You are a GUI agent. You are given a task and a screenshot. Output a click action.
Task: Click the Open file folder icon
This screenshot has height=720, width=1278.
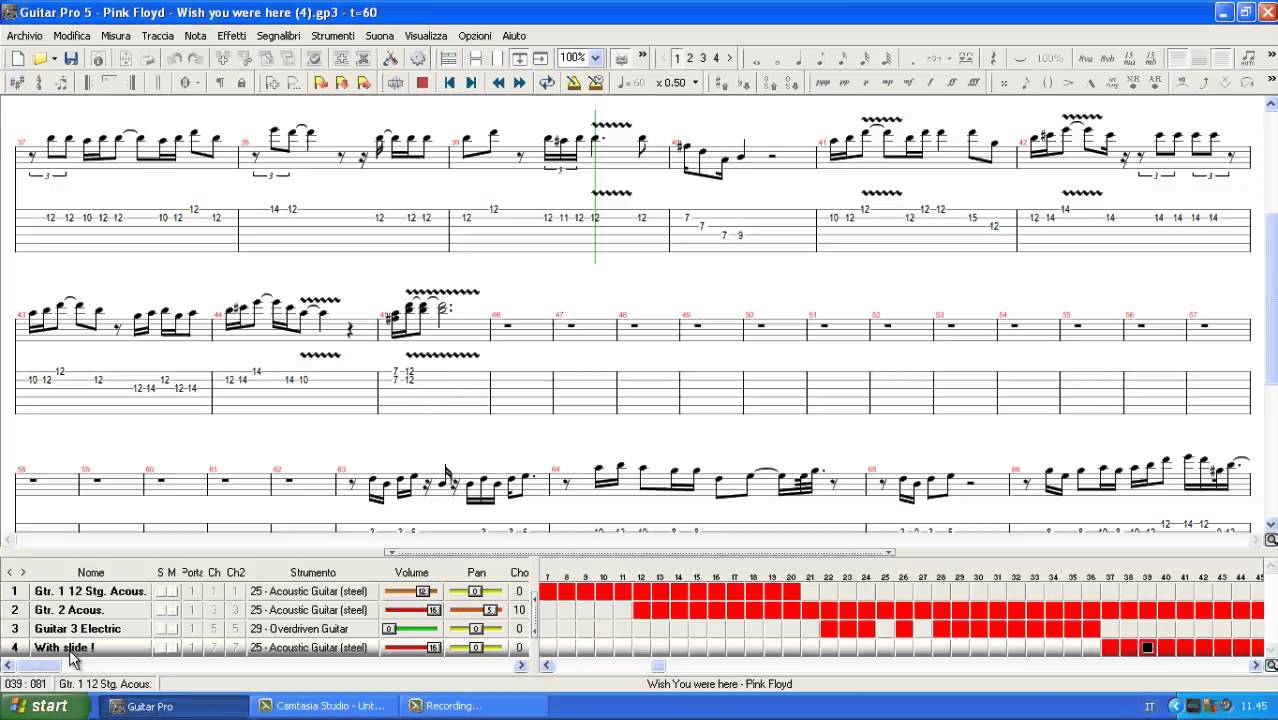pos(39,58)
